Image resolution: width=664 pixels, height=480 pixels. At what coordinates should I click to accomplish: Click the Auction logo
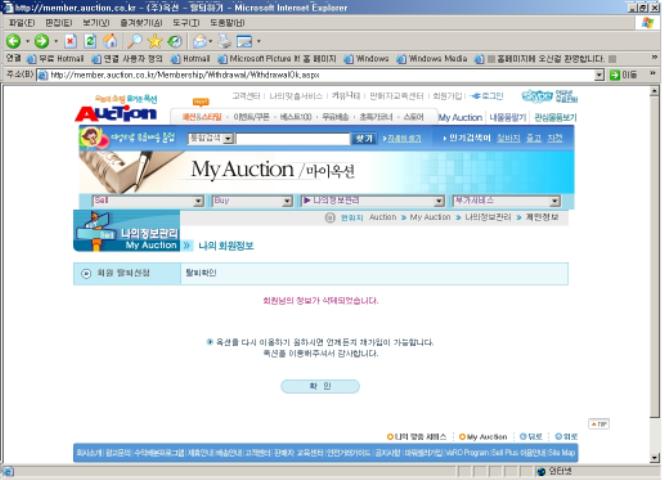115,111
